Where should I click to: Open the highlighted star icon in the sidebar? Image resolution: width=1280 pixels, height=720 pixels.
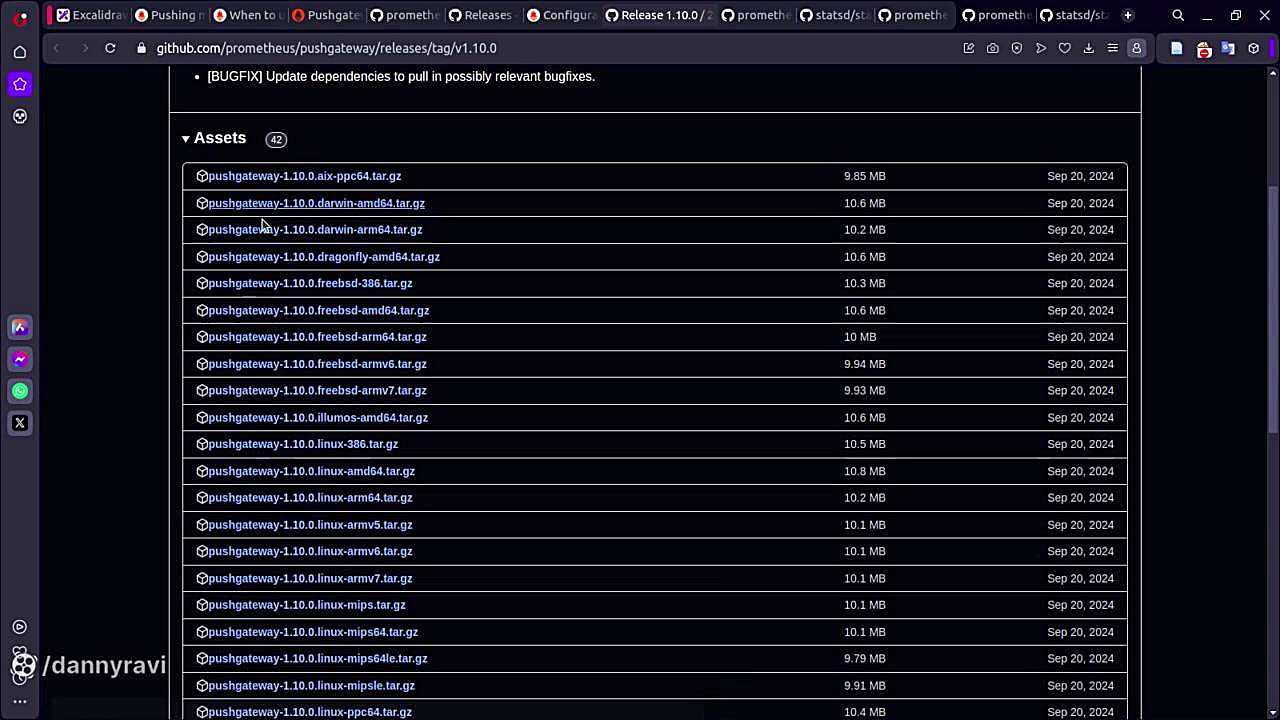(x=20, y=84)
